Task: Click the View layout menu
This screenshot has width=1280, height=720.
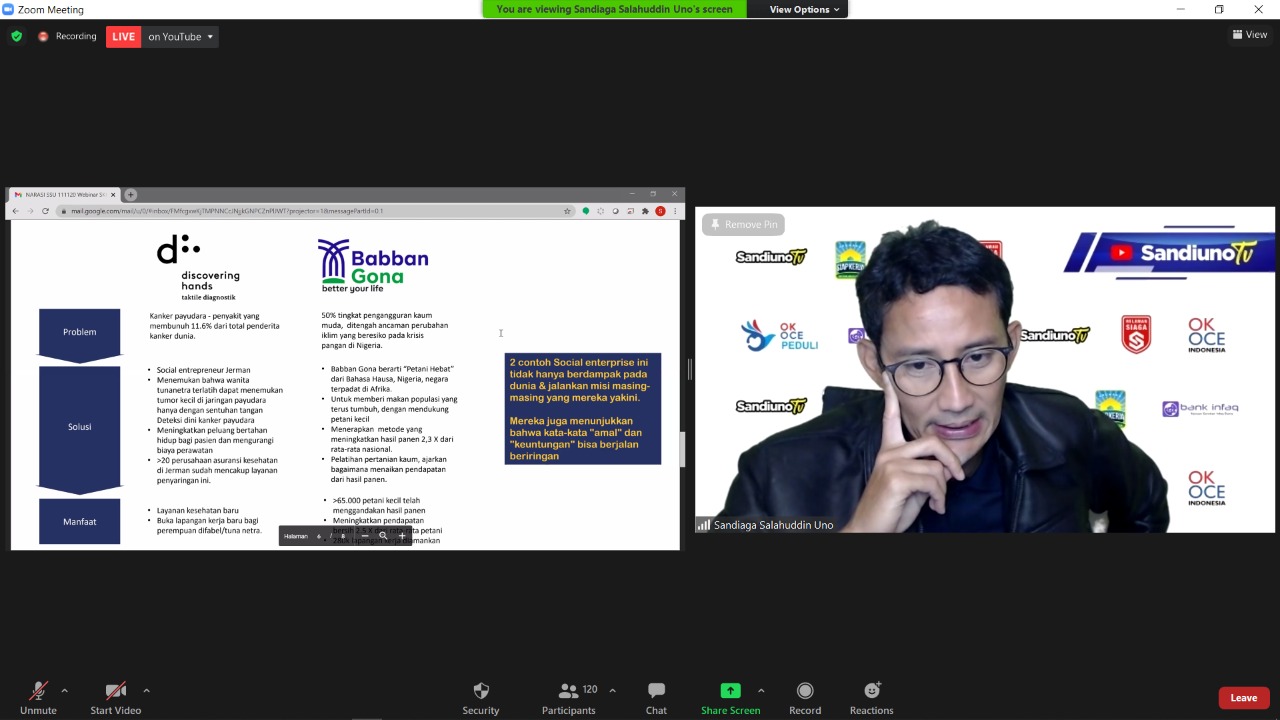Action: (1250, 35)
